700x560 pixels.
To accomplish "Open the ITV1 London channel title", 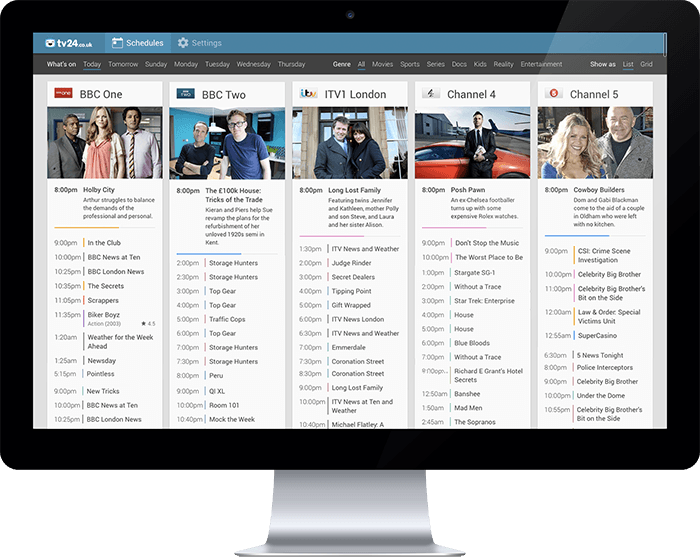I will [x=355, y=94].
